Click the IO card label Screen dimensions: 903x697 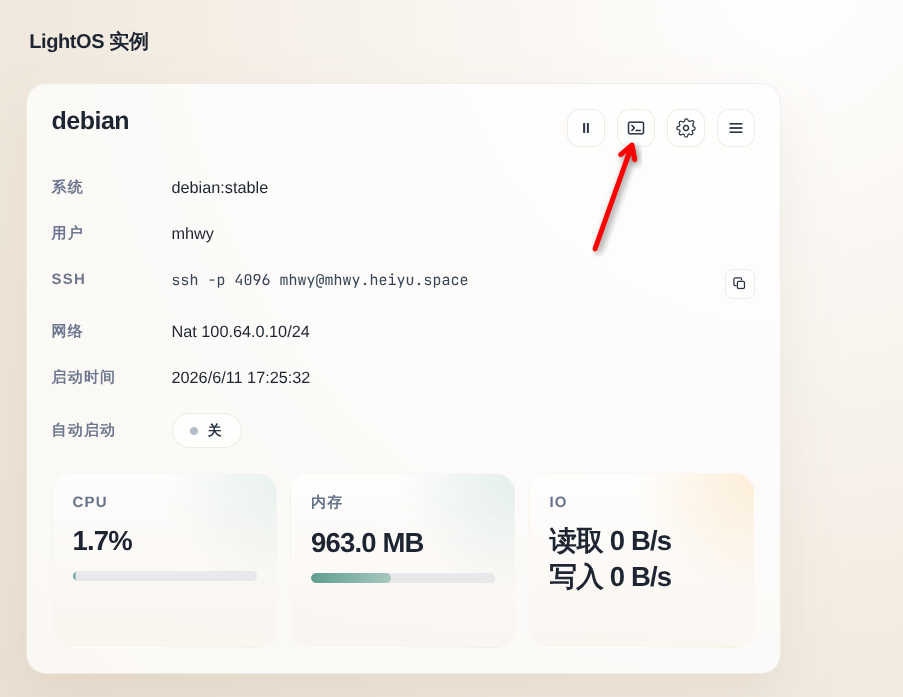click(557, 502)
